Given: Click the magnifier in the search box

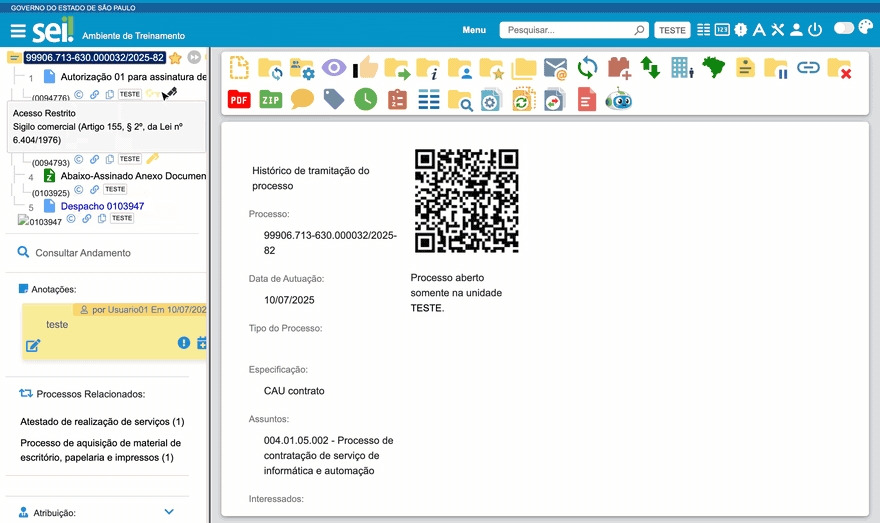Looking at the screenshot, I should pyautogui.click(x=639, y=30).
